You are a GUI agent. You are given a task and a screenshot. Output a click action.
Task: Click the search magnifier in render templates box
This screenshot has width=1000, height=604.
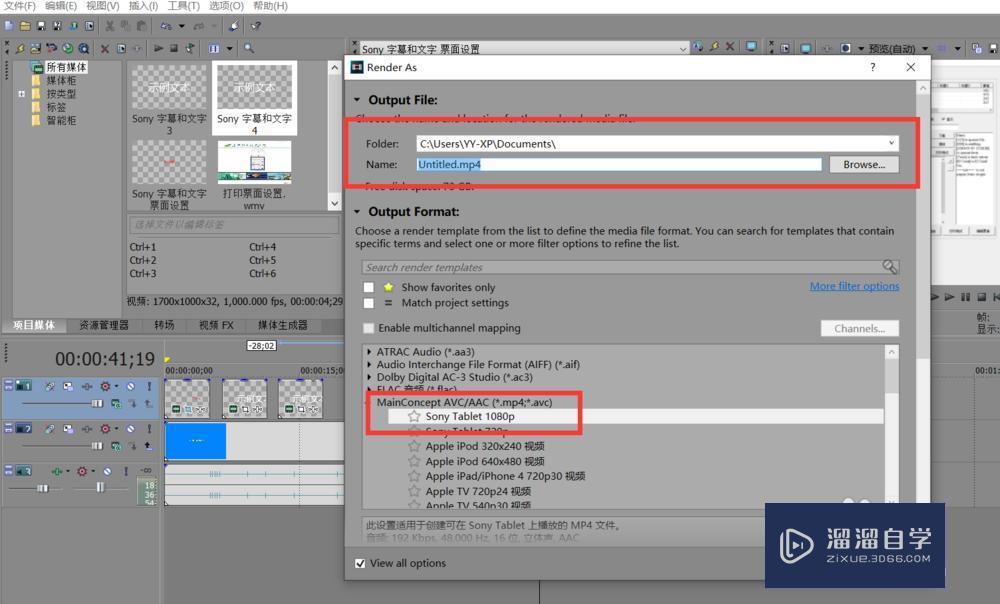point(890,267)
